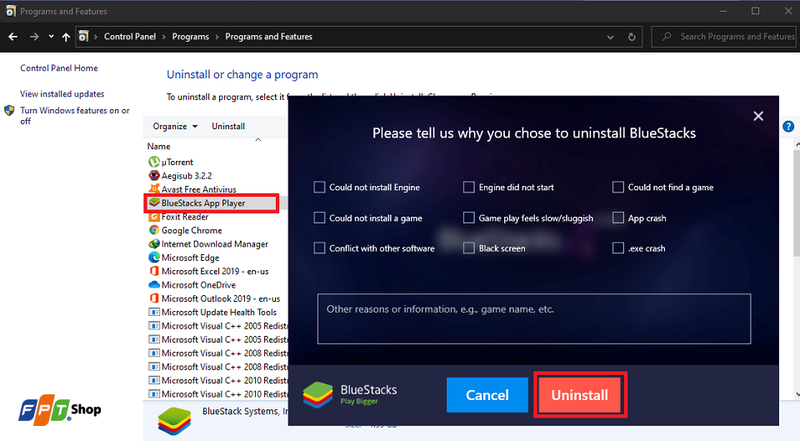Viewport: 800px width, 441px height.
Task: Check the .exe crash option
Action: (x=618, y=248)
